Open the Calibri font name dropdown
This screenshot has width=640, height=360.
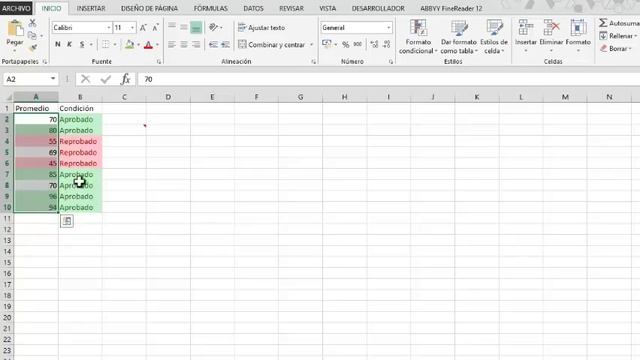[109, 28]
